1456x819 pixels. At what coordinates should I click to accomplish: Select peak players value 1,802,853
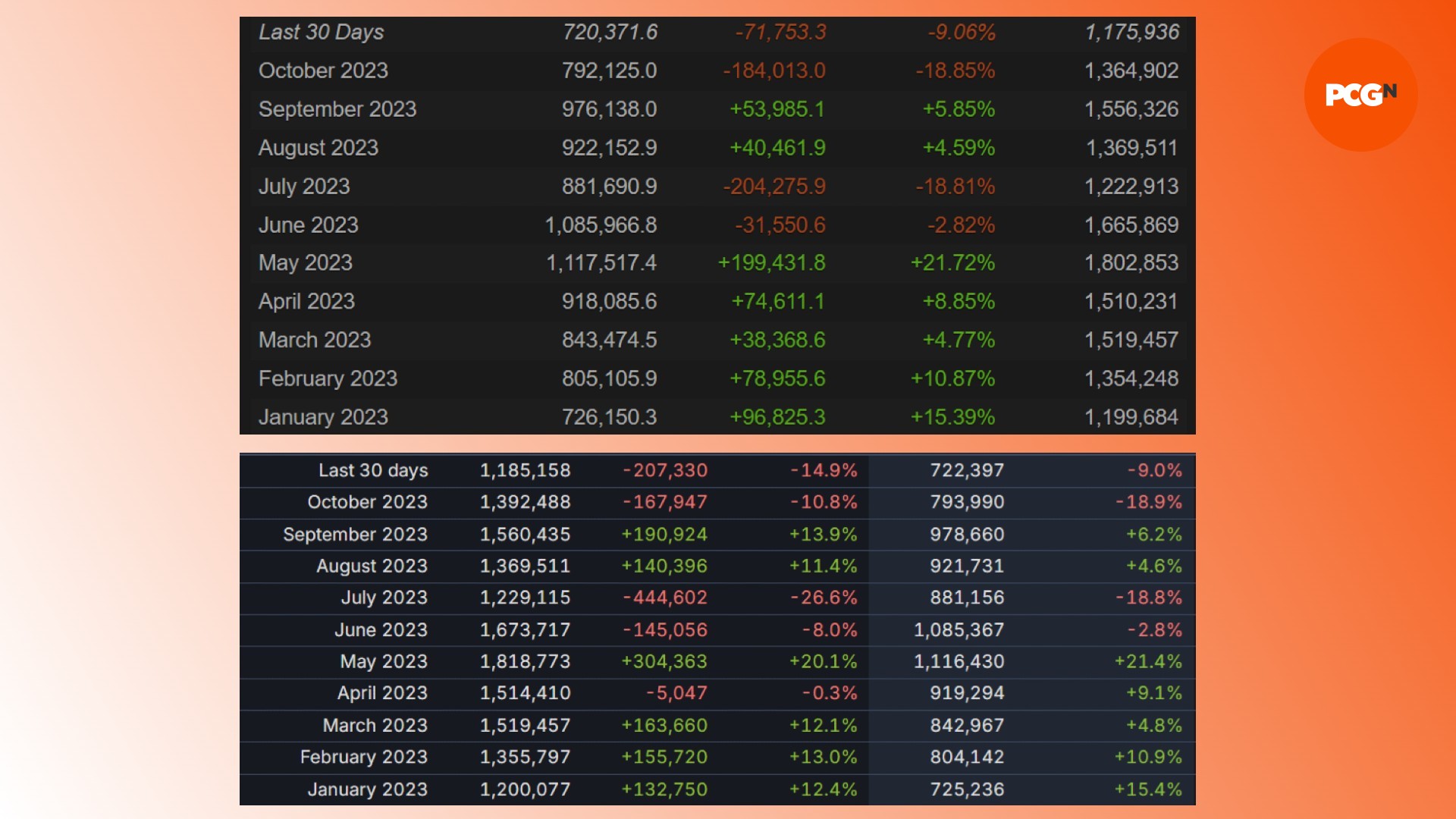(x=1131, y=263)
